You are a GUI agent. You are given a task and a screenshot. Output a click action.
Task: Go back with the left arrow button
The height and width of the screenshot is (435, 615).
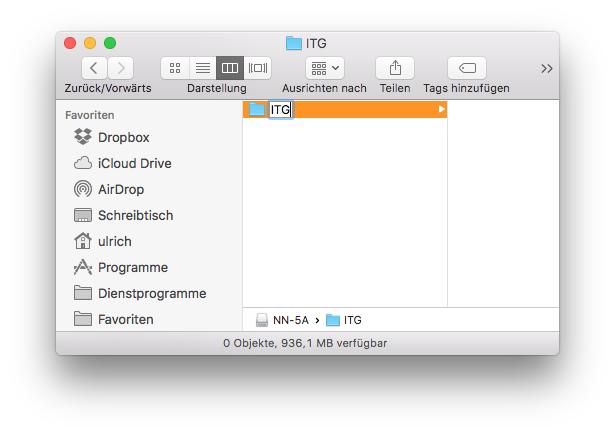94,68
